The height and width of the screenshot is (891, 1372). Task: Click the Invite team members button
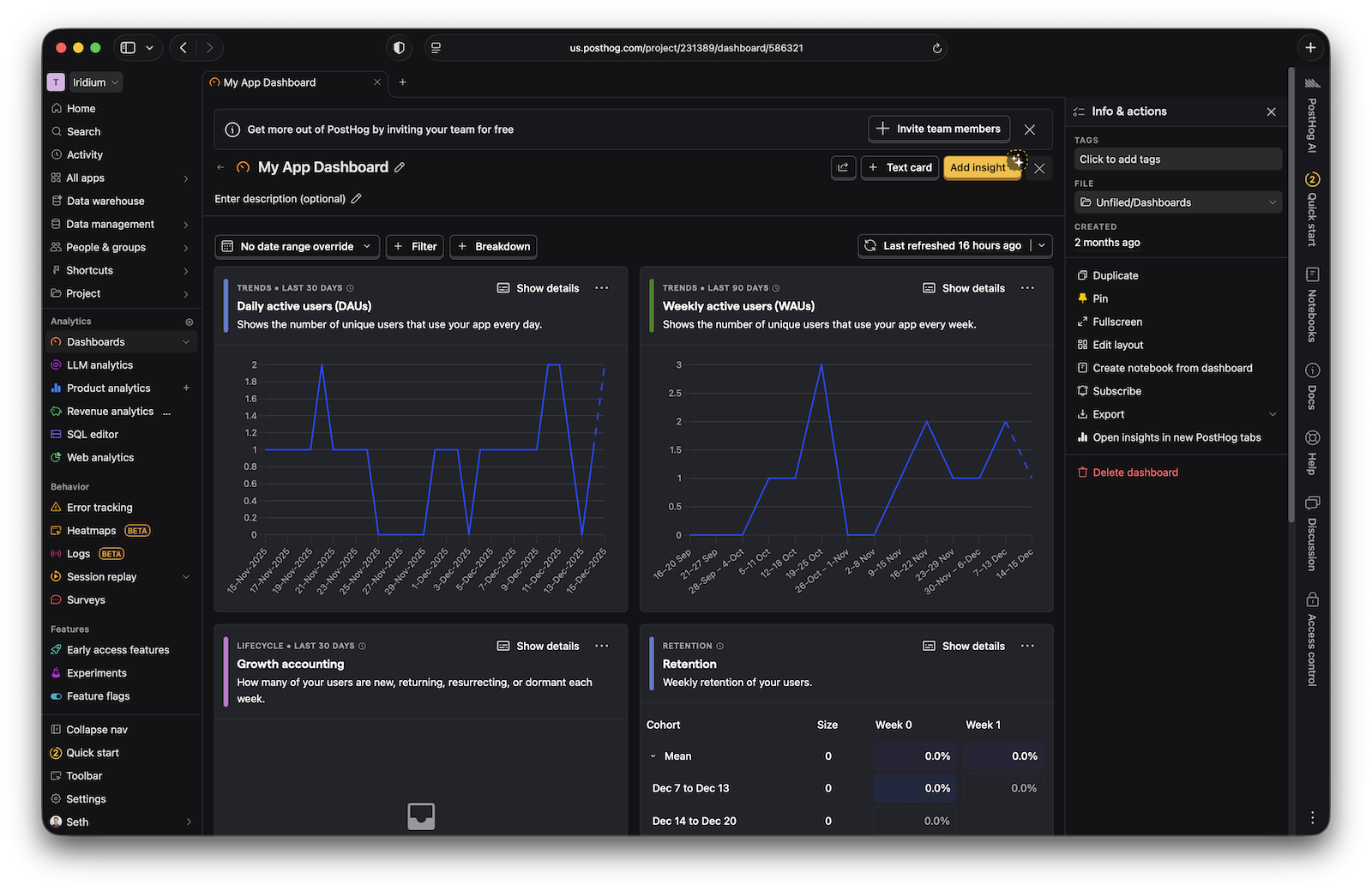938,129
